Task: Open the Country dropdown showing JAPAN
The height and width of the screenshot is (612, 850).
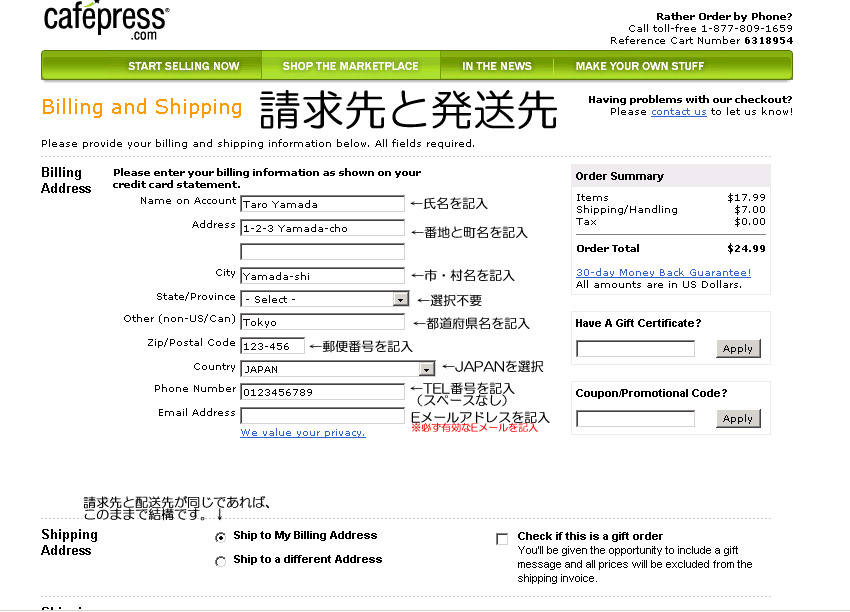Action: pyautogui.click(x=338, y=369)
